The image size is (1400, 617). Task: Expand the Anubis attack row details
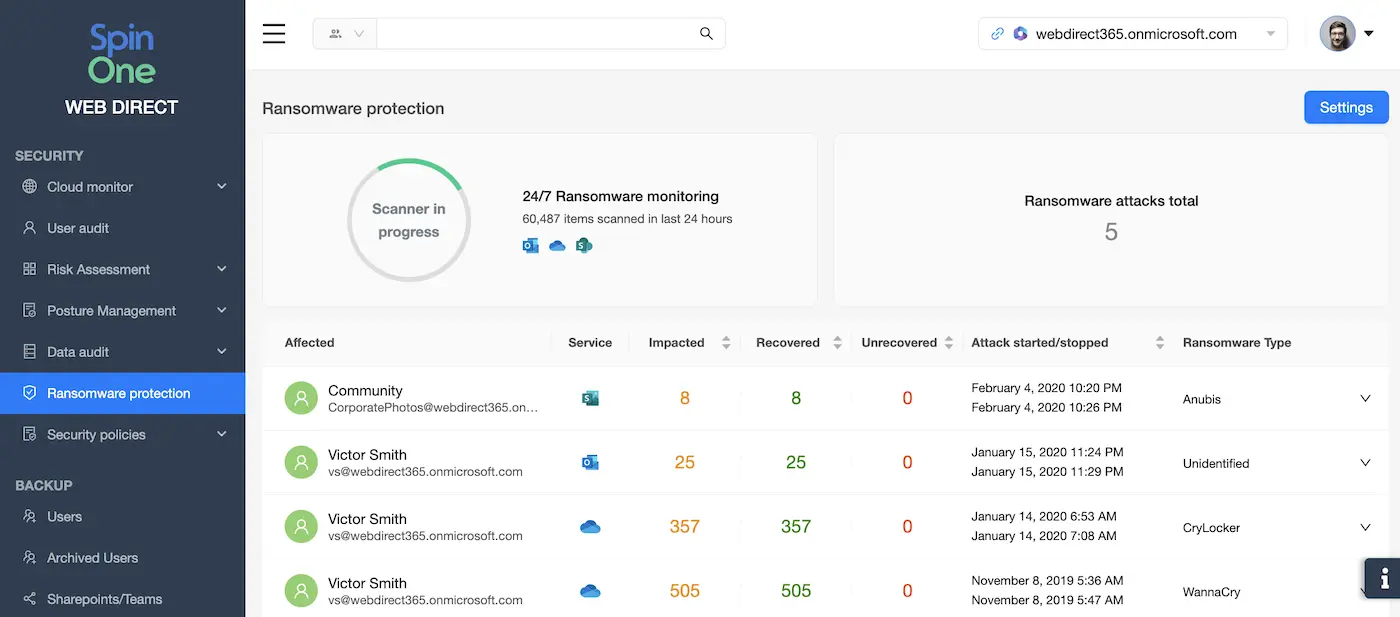[1365, 399]
